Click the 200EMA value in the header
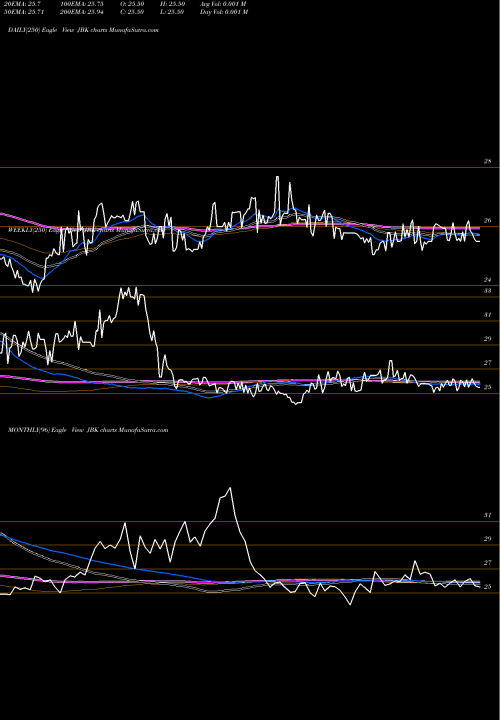The height and width of the screenshot is (720, 500). pyautogui.click(x=82, y=12)
